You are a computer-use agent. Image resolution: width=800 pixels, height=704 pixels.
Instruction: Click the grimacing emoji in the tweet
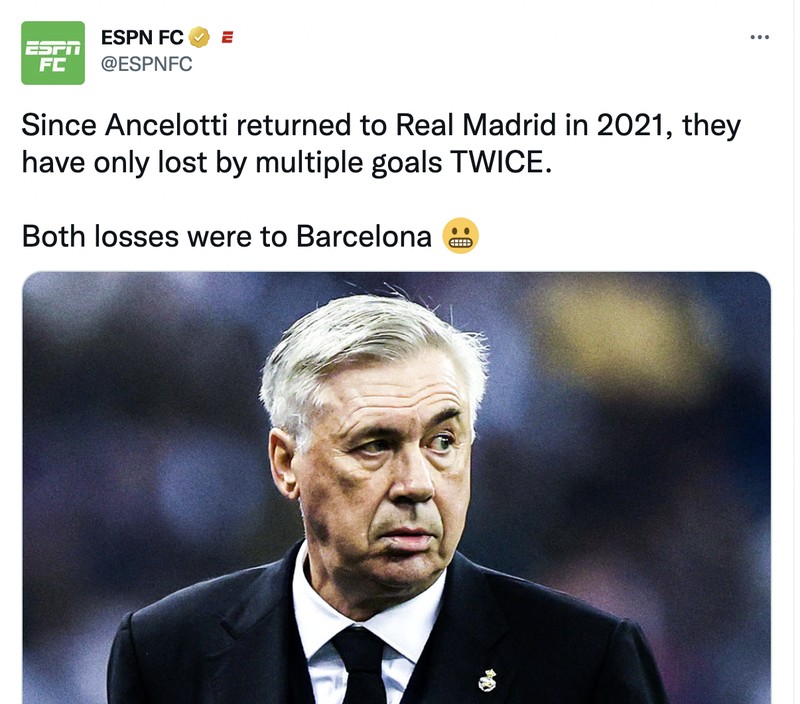point(460,237)
